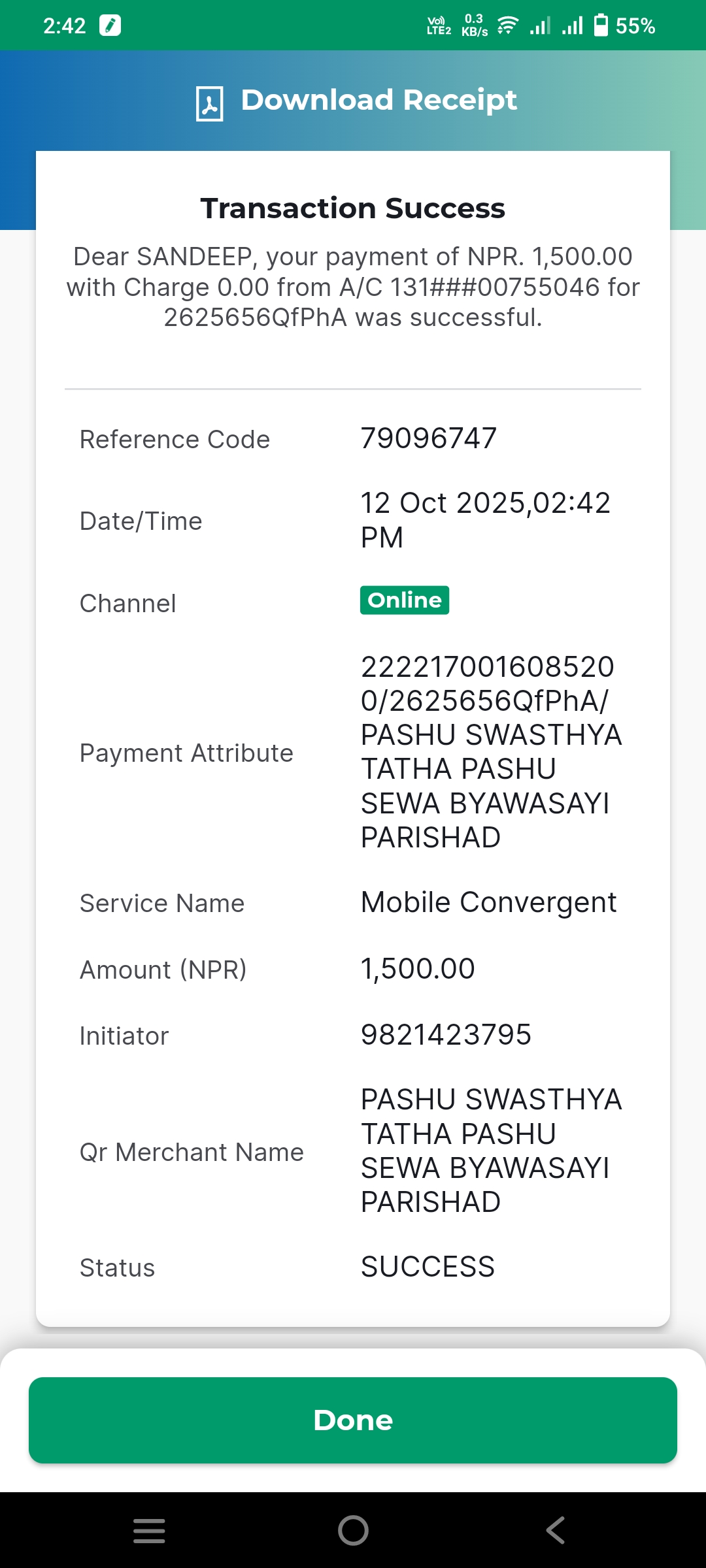Viewport: 706px width, 1568px height.
Task: Select the Transaction Success heading
Action: tap(353, 208)
